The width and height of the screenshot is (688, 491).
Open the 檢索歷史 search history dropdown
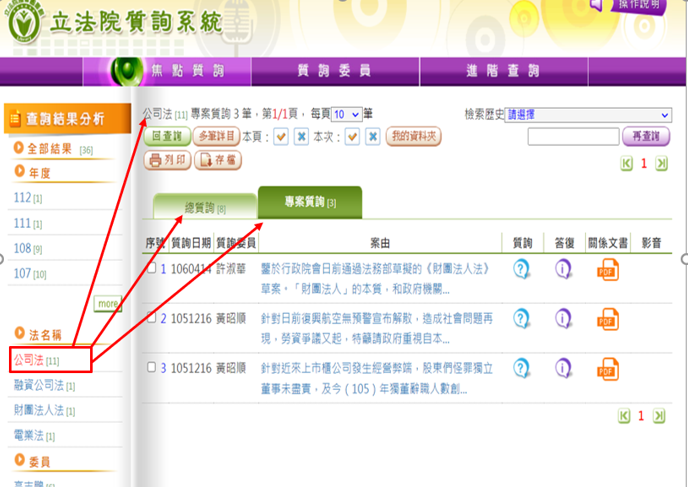(588, 115)
